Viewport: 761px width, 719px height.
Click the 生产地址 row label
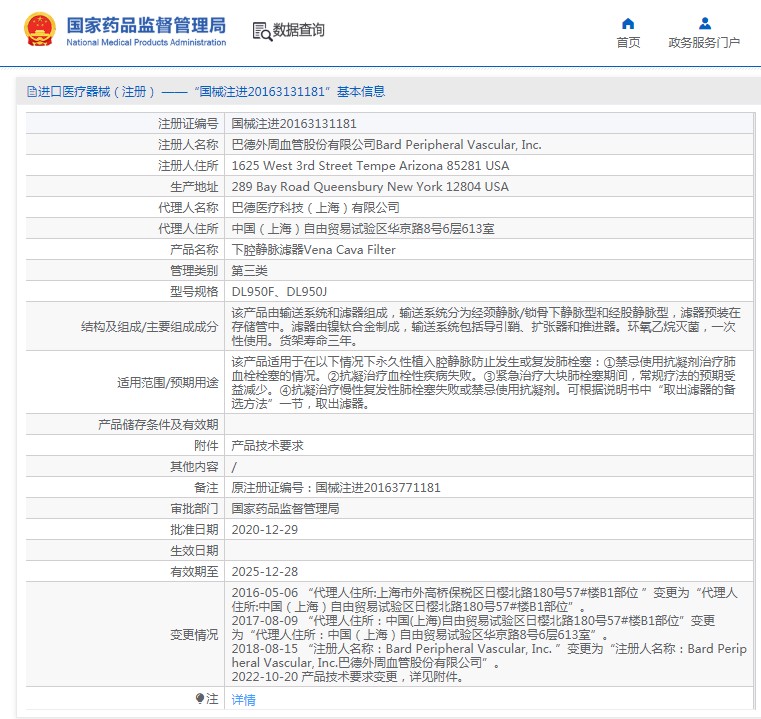(x=194, y=186)
